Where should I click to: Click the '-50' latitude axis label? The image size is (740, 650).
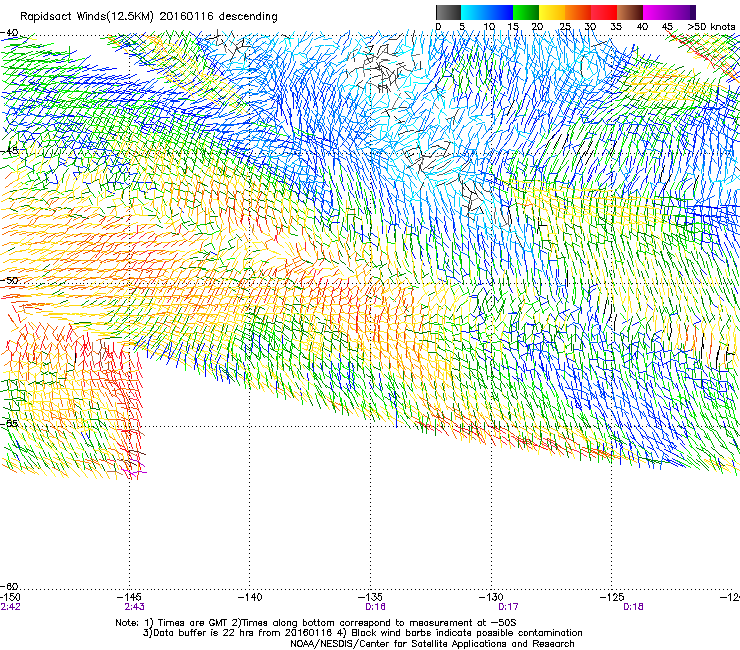9,281
